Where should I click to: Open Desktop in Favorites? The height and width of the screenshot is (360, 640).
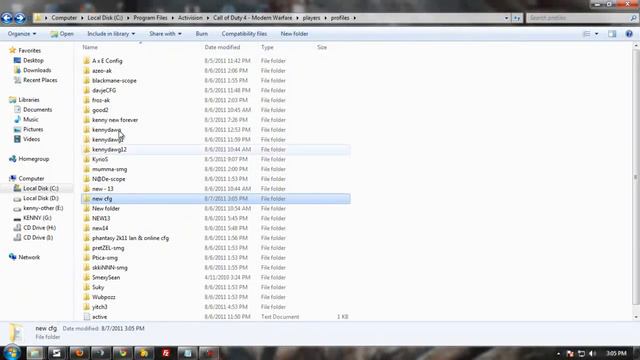click(x=33, y=60)
